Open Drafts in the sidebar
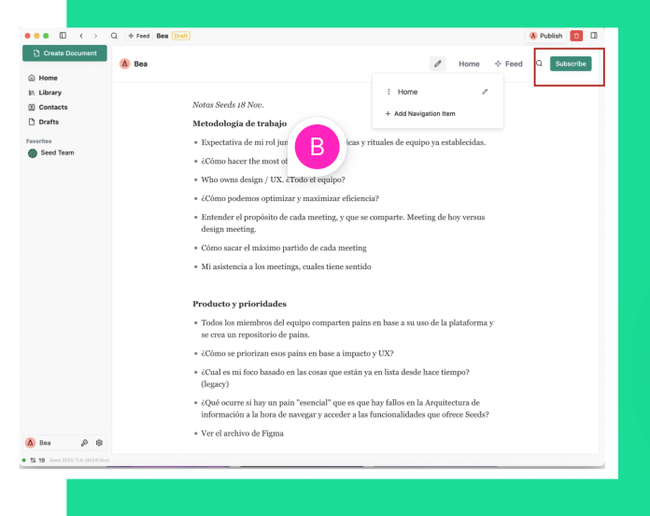This screenshot has height=516, width=650. pos(48,122)
